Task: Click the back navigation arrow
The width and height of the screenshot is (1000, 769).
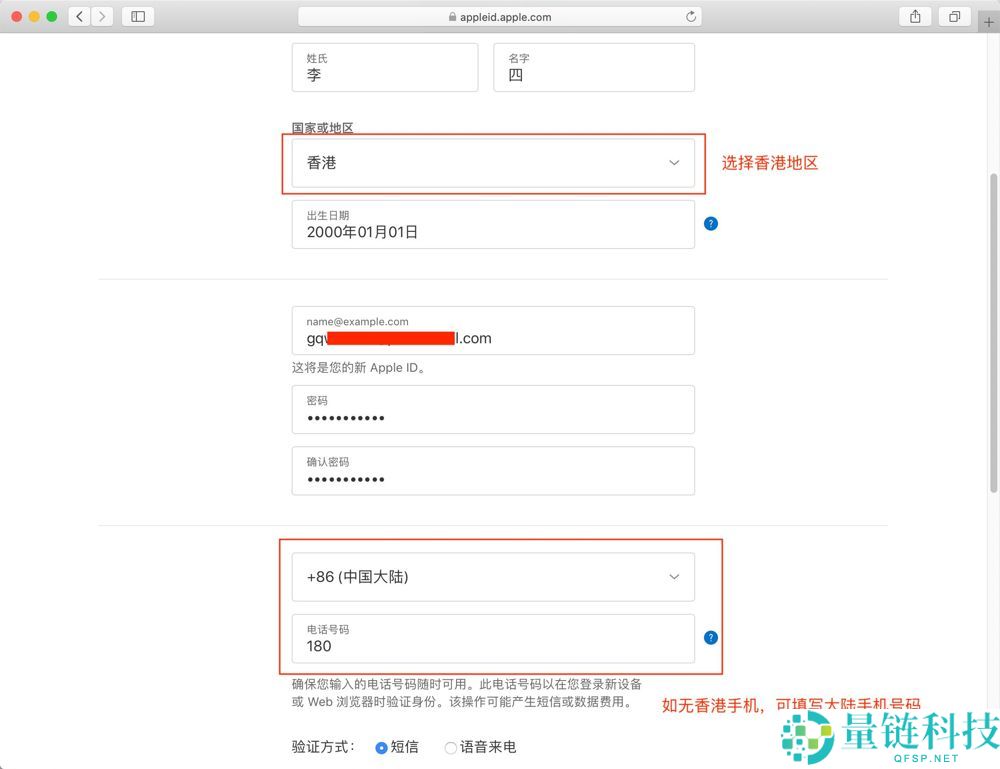Action: [x=79, y=16]
